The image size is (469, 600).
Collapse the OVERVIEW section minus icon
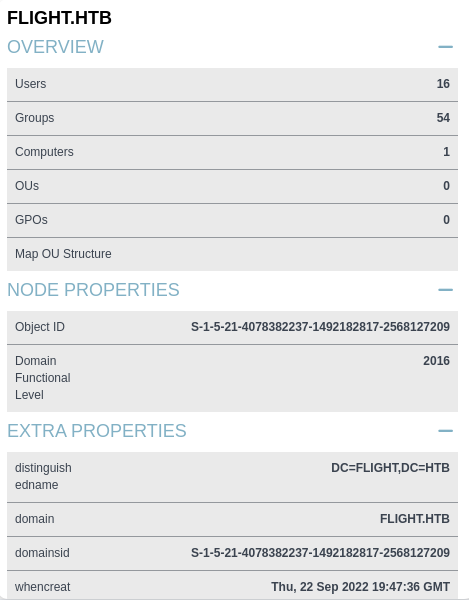[x=445, y=47]
